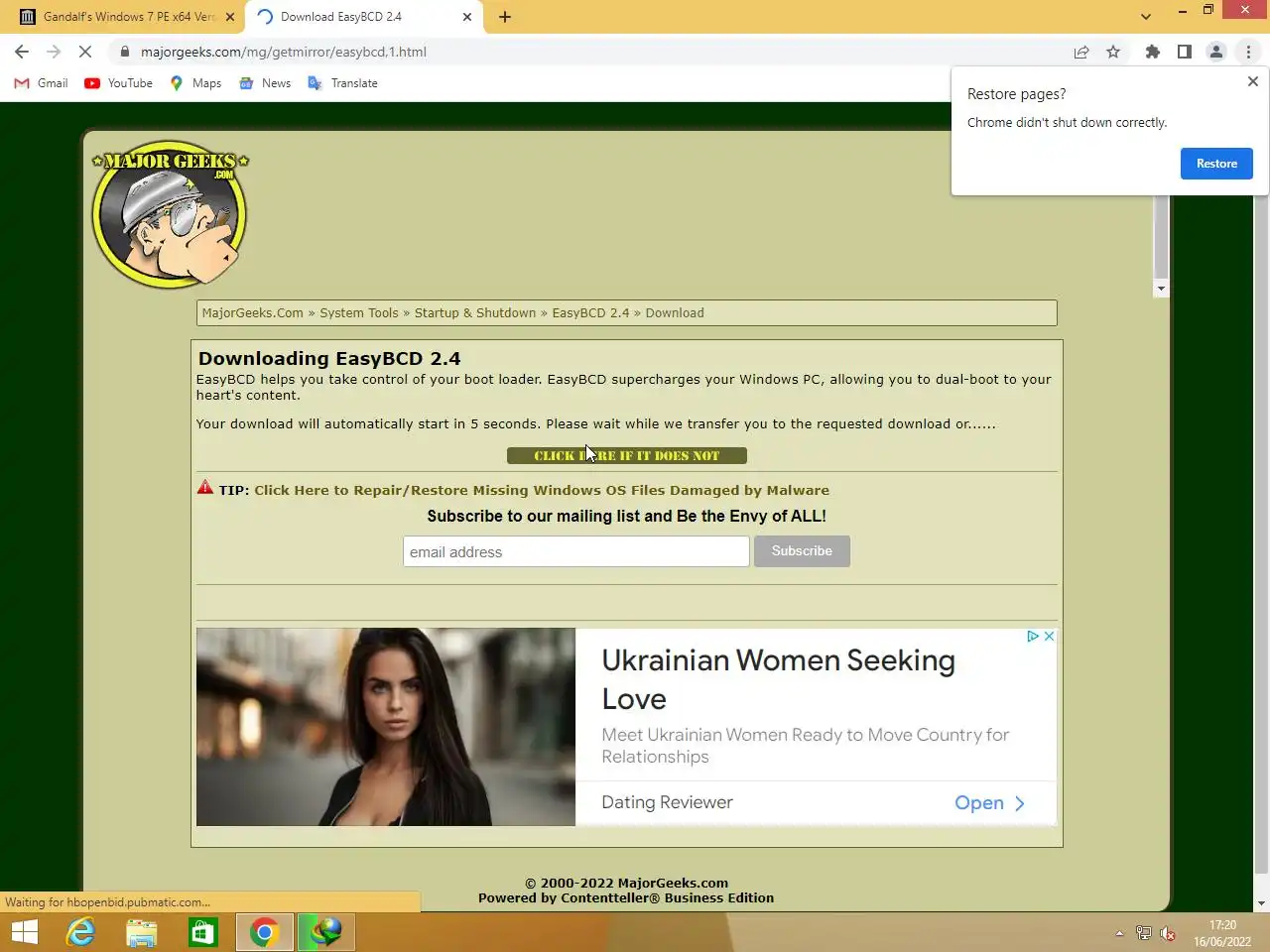Click Chrome icon in taskbar
This screenshot has height=952, width=1270.
[264, 932]
